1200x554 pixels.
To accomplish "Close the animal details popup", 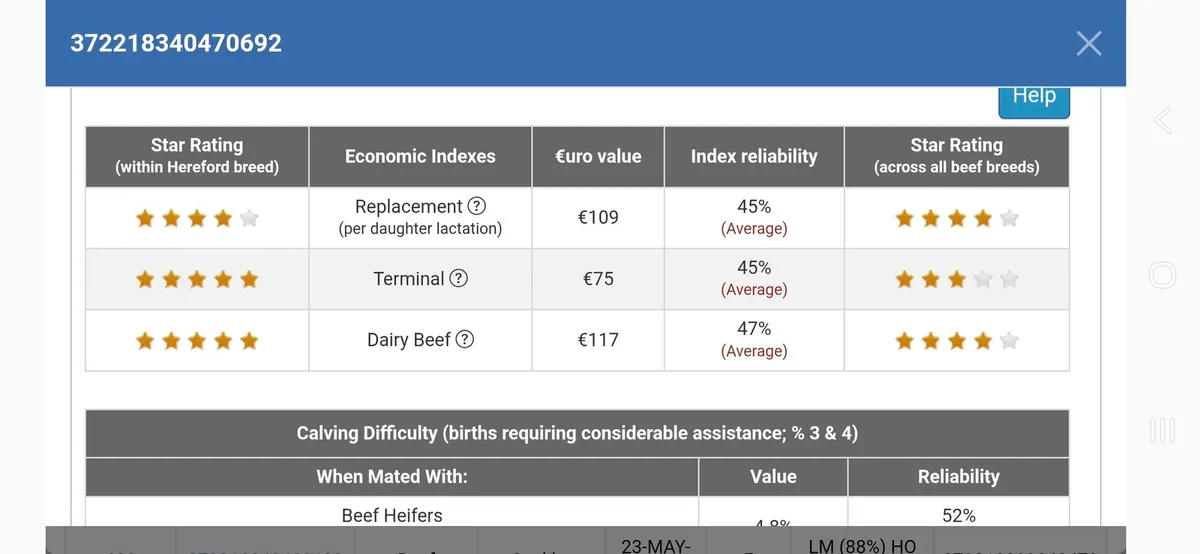I will pos(1088,43).
